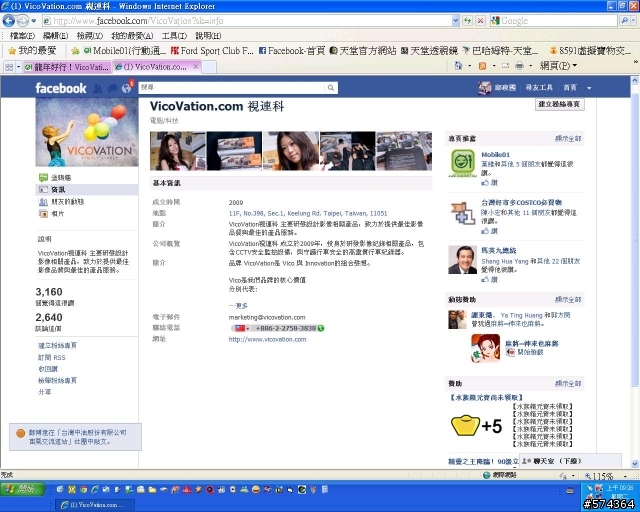Viewport: 640px width, 512px height.
Task: Stop loading with the red X icon
Action: click(x=480, y=20)
